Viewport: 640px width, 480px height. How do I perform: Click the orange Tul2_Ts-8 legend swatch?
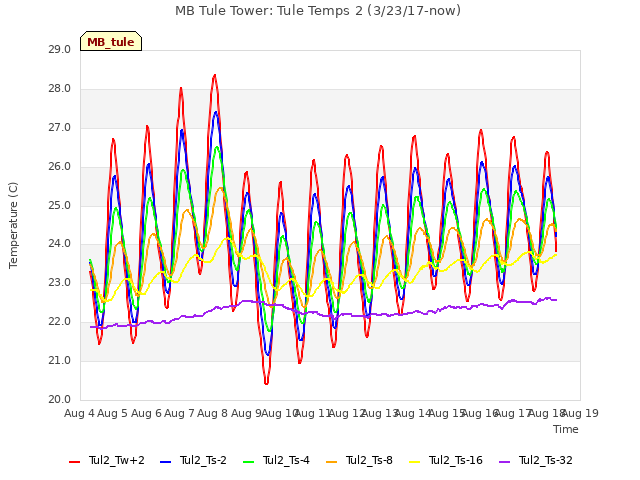pyautogui.click(x=331, y=462)
